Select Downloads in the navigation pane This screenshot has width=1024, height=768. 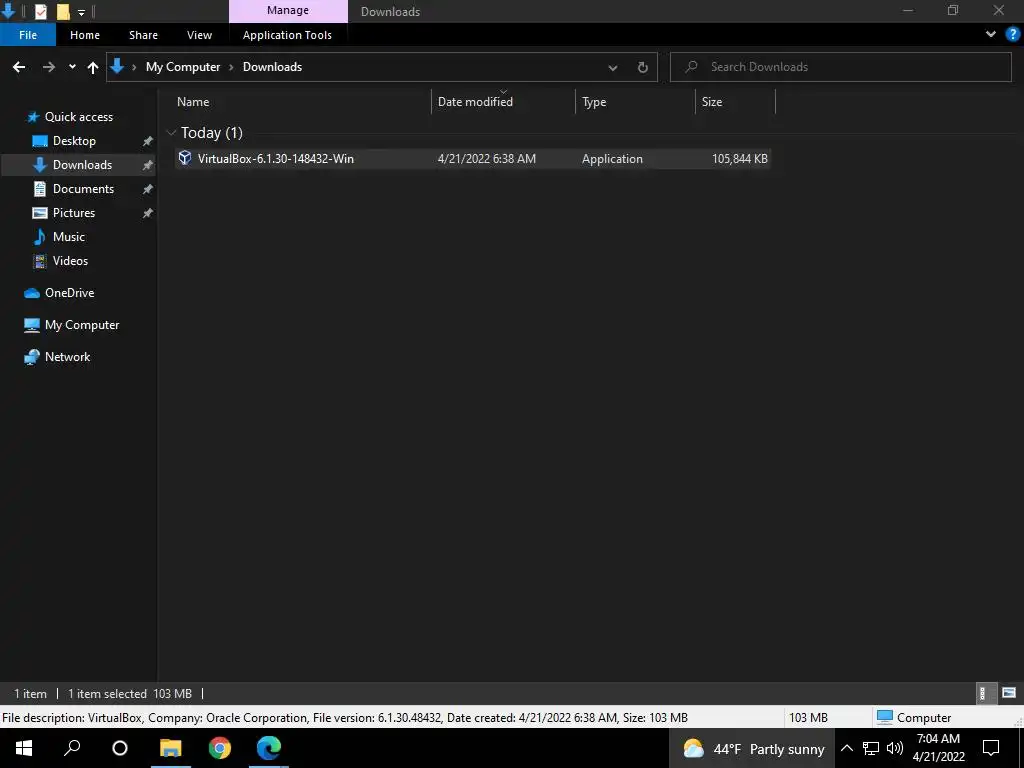(82, 165)
